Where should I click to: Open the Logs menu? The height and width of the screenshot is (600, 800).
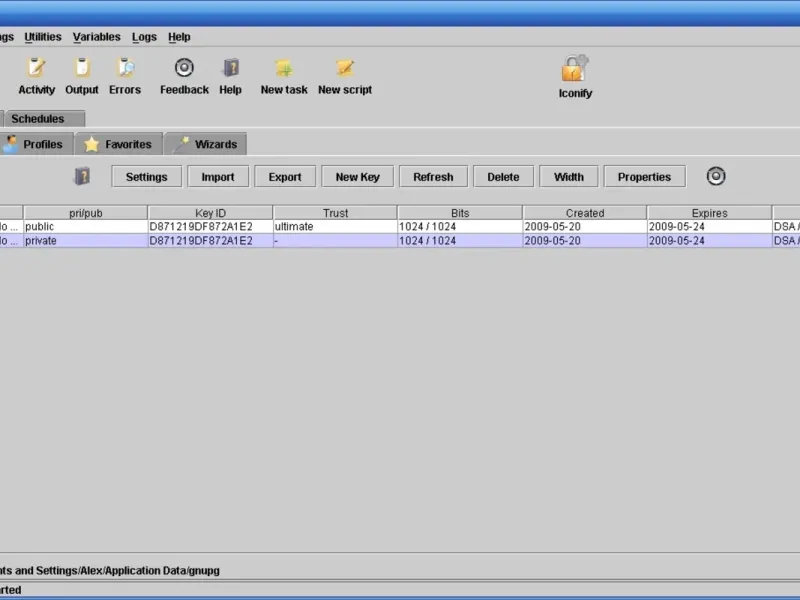pos(144,37)
